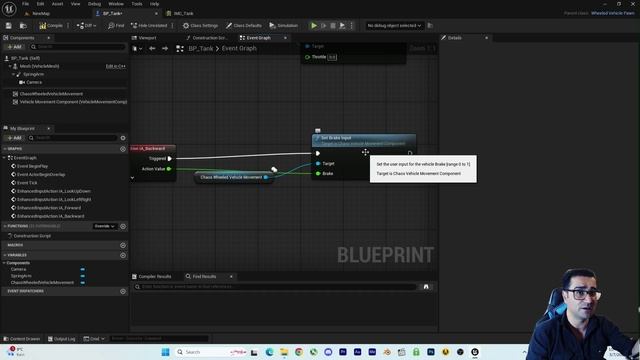Image resolution: width=640 pixels, height=360 pixels.
Task: Open the debug object selector dropdown
Action: click(394, 25)
